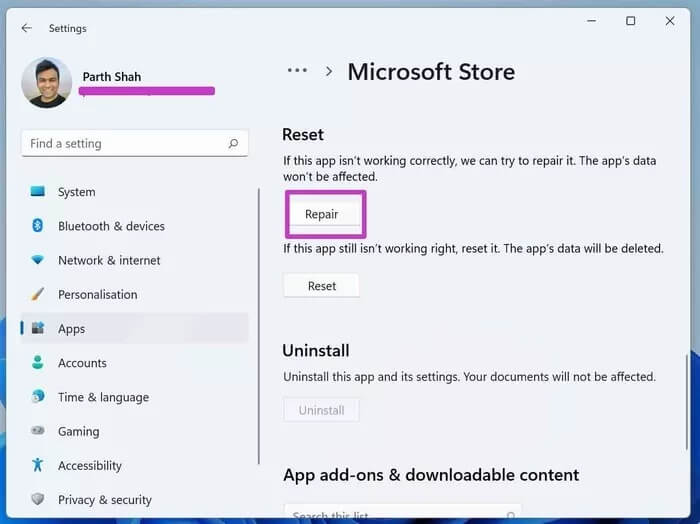Click the Network wifi icon

click(x=38, y=259)
